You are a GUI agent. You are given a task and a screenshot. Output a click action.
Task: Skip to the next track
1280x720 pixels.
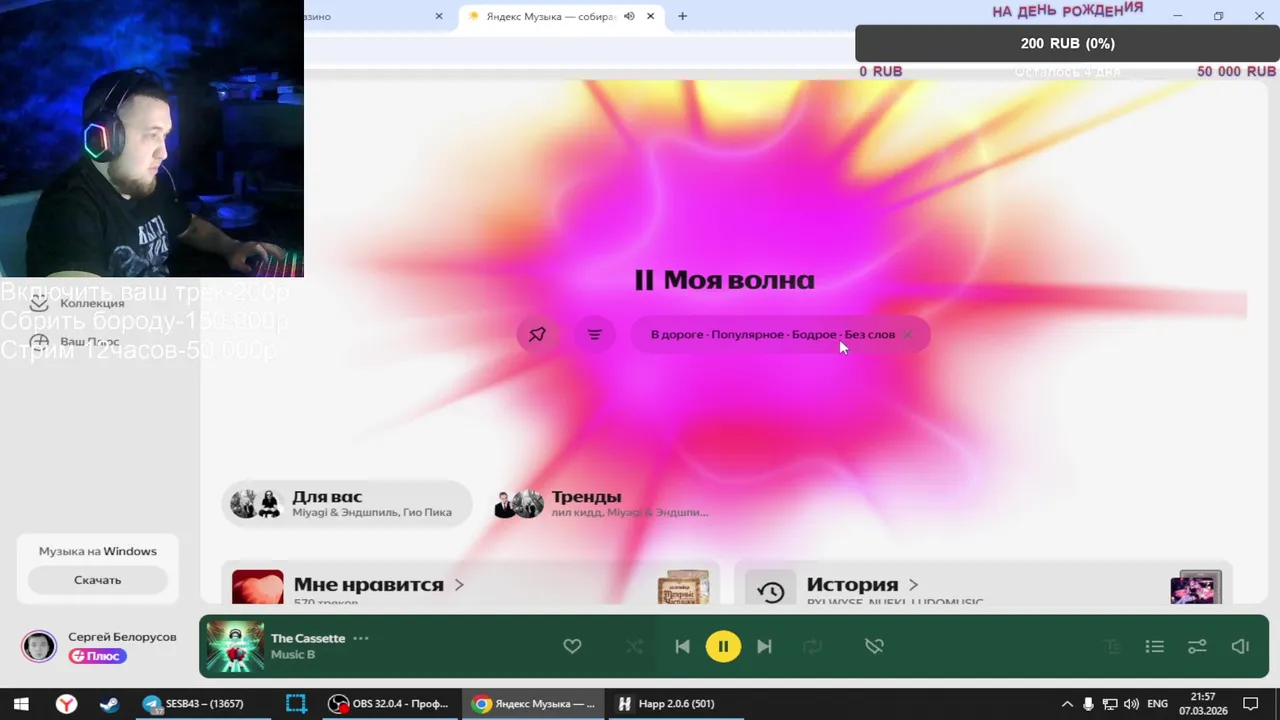(x=764, y=646)
